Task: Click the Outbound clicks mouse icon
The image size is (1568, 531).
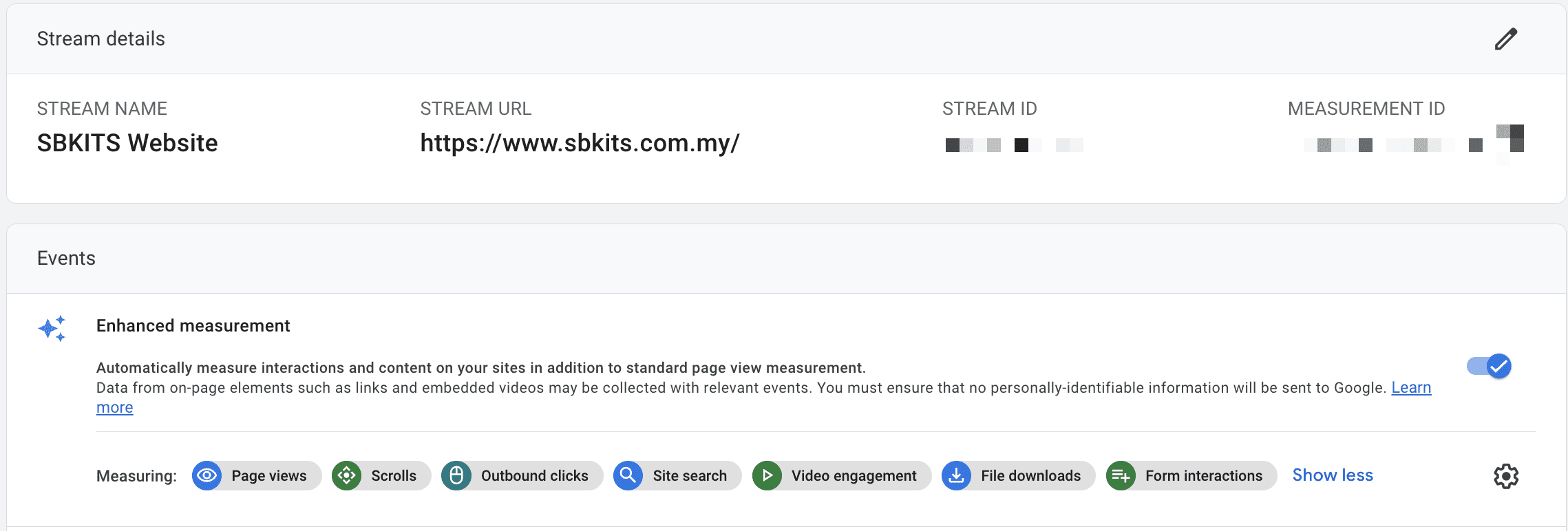Action: point(456,475)
